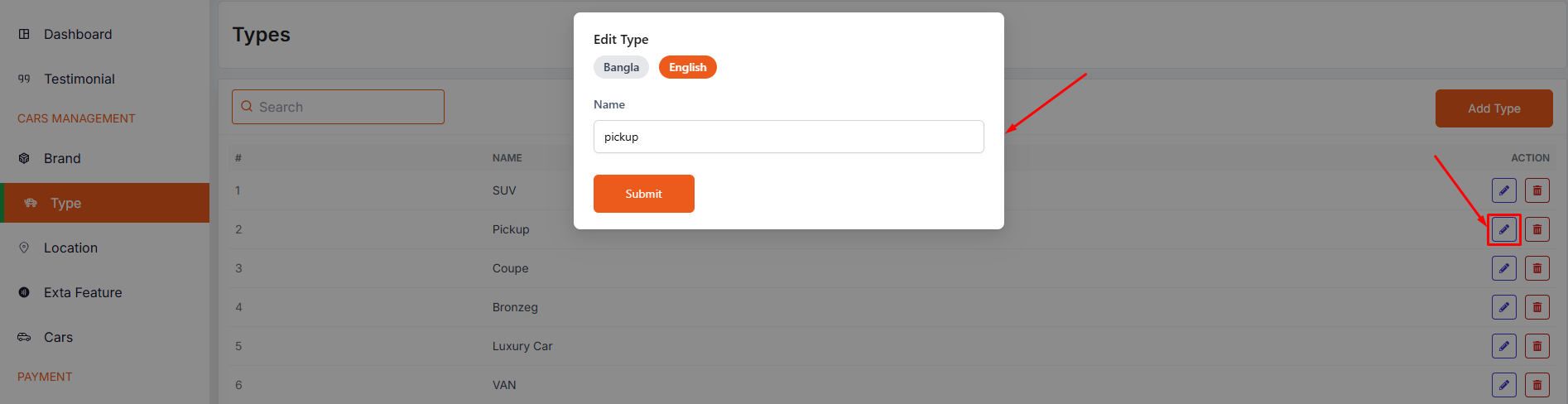
Task: Delete the Bronzeg type with trash icon
Action: (x=1537, y=307)
